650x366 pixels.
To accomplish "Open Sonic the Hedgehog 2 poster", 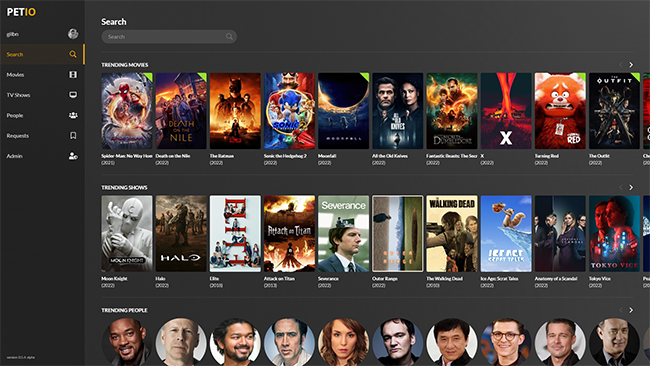I will [x=289, y=111].
